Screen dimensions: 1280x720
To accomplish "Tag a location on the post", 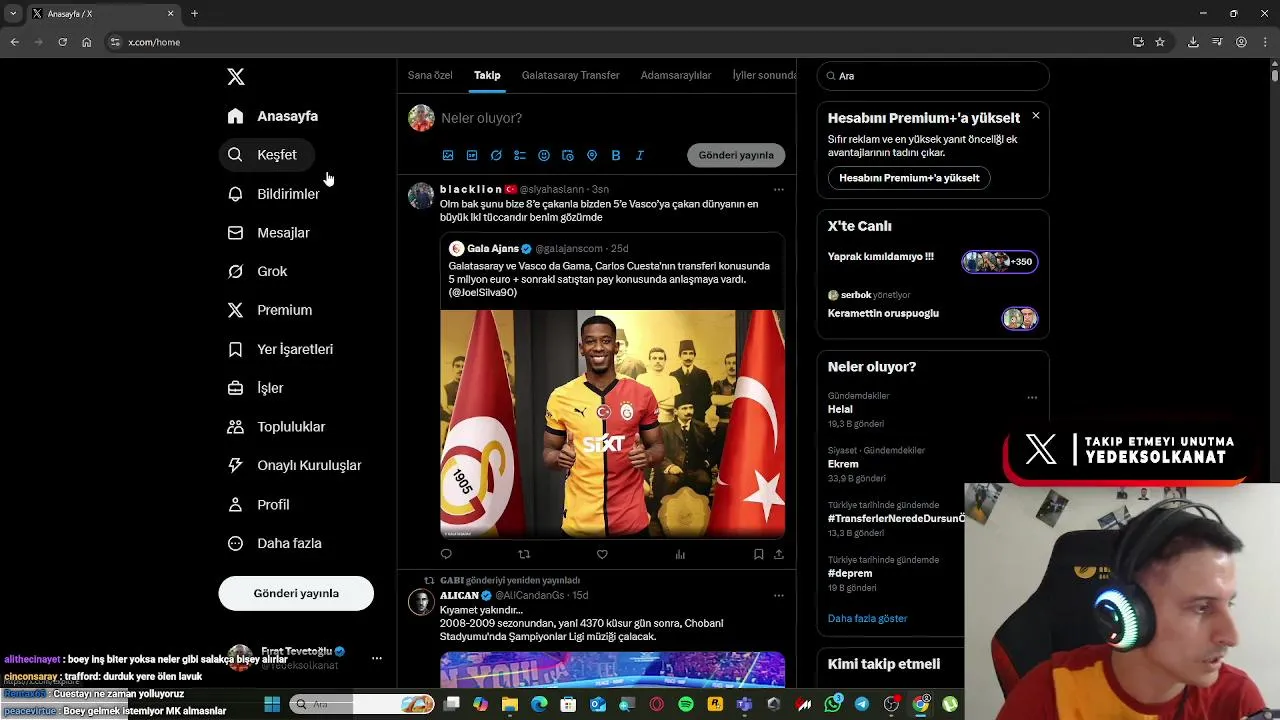I will (x=592, y=155).
